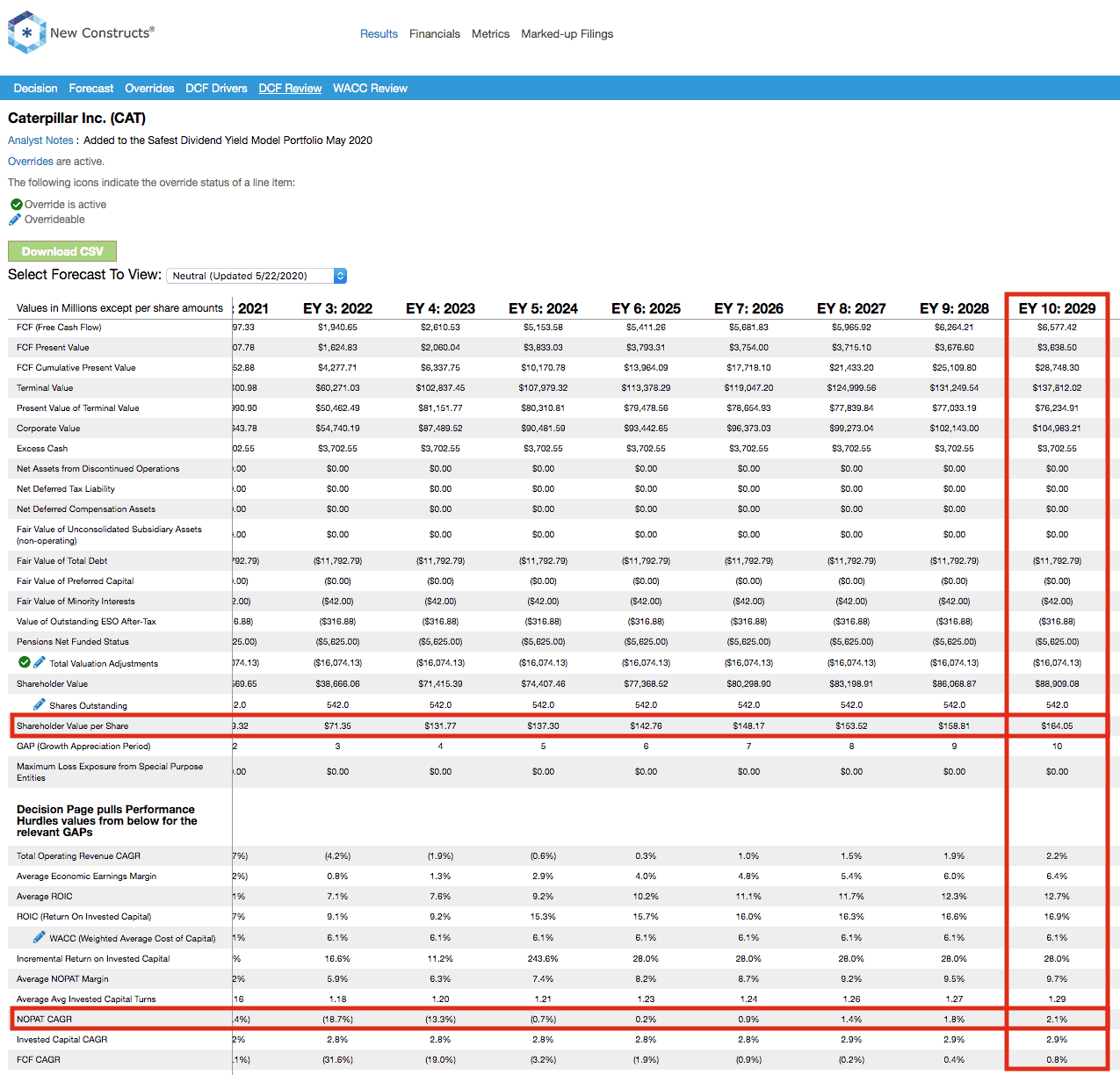Screen dimensions: 1120x1075
Task: Click the (18.7%) NOPAT CAGR cell
Action: coord(337,1020)
